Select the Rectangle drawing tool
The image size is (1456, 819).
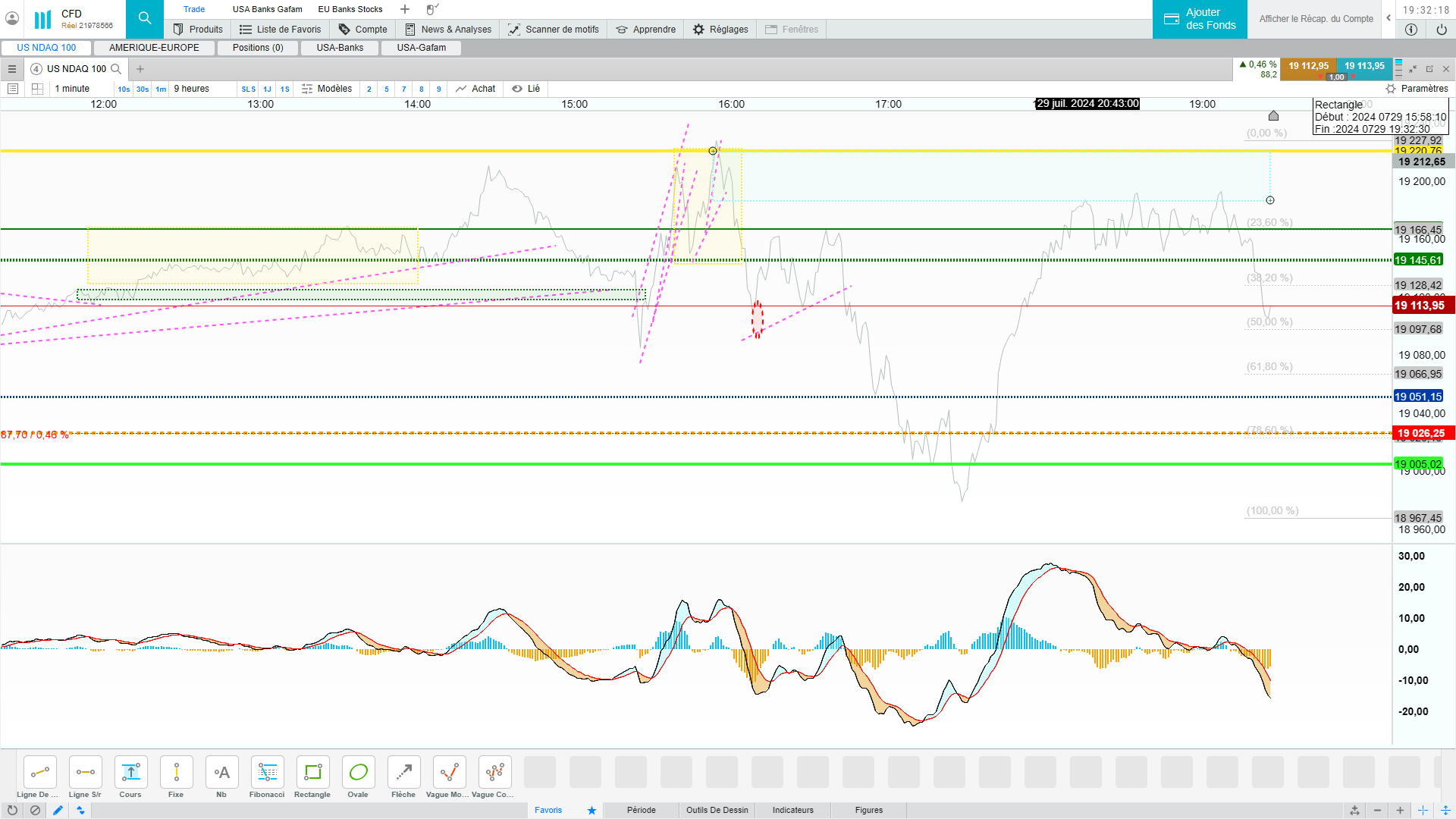point(312,773)
